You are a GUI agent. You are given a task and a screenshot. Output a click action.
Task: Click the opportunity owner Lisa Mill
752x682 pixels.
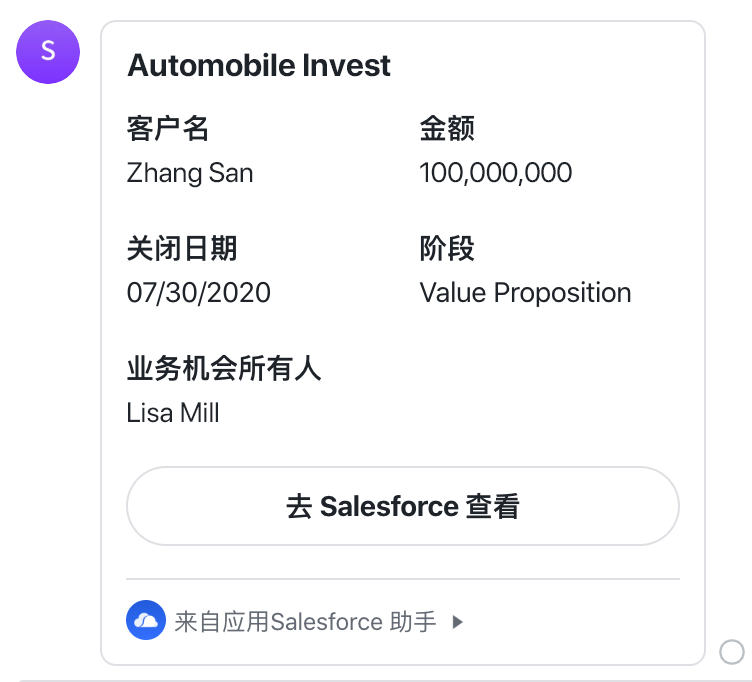[x=173, y=413]
